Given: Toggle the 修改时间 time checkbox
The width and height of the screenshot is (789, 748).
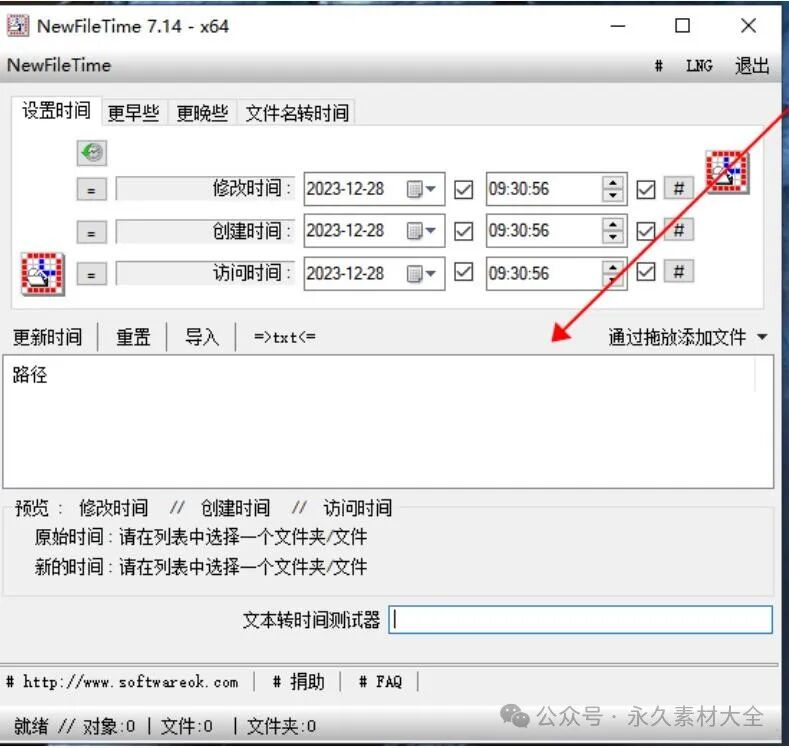Looking at the screenshot, I should click(x=646, y=190).
